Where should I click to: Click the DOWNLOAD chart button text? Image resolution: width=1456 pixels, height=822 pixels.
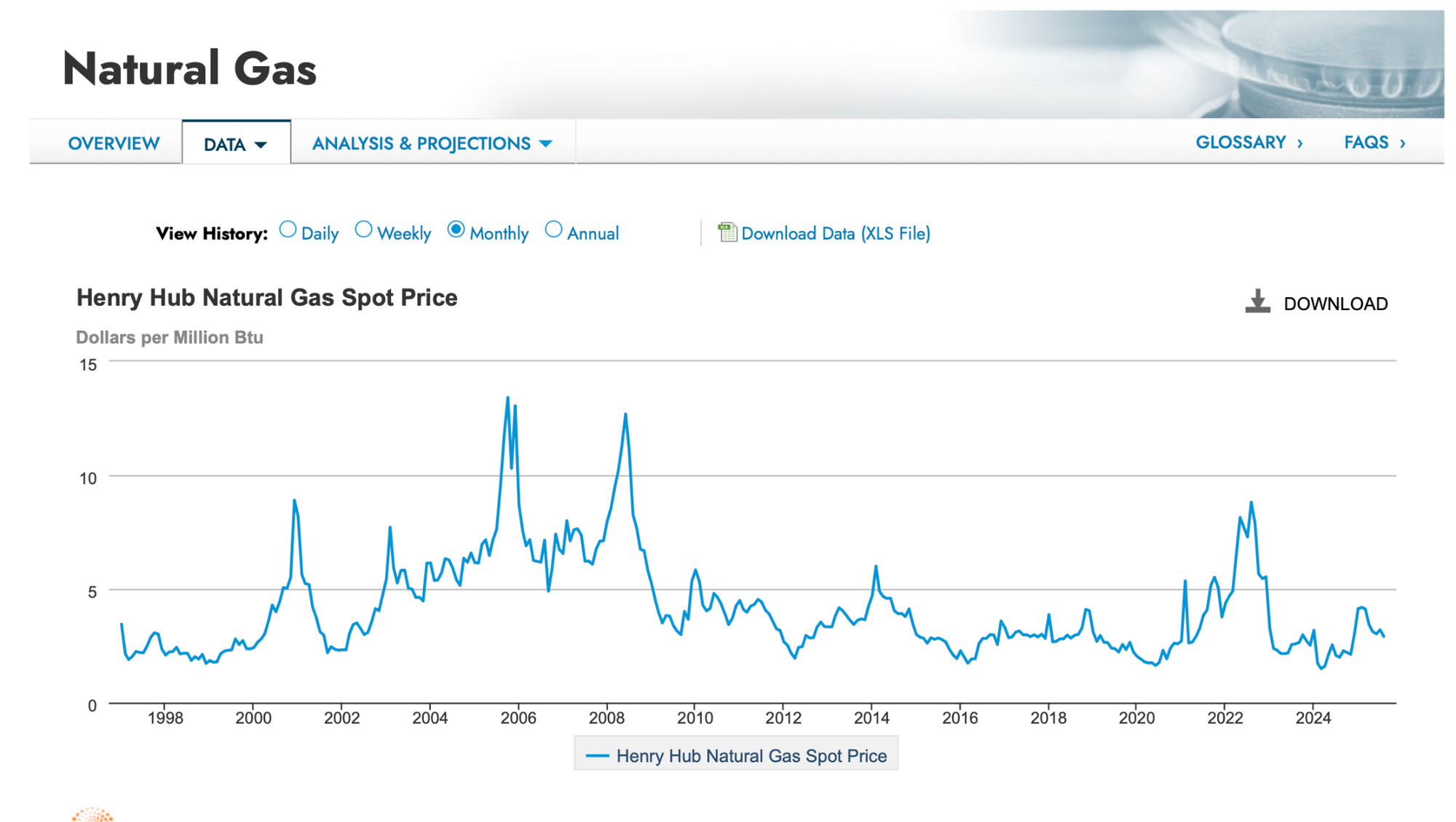[1335, 304]
